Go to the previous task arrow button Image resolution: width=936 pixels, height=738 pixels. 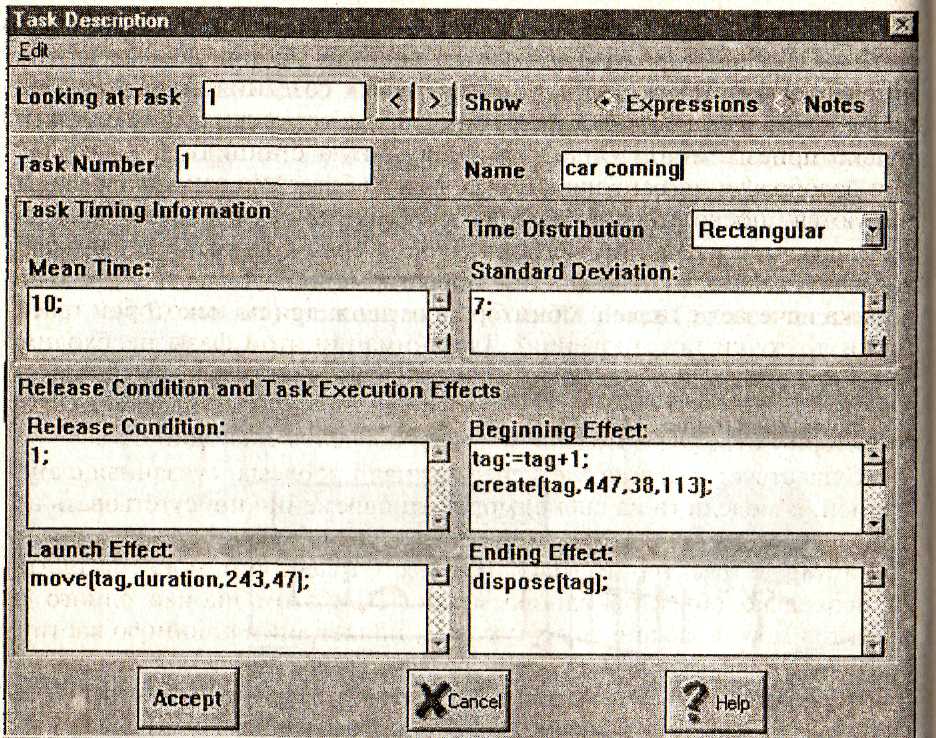(395, 102)
